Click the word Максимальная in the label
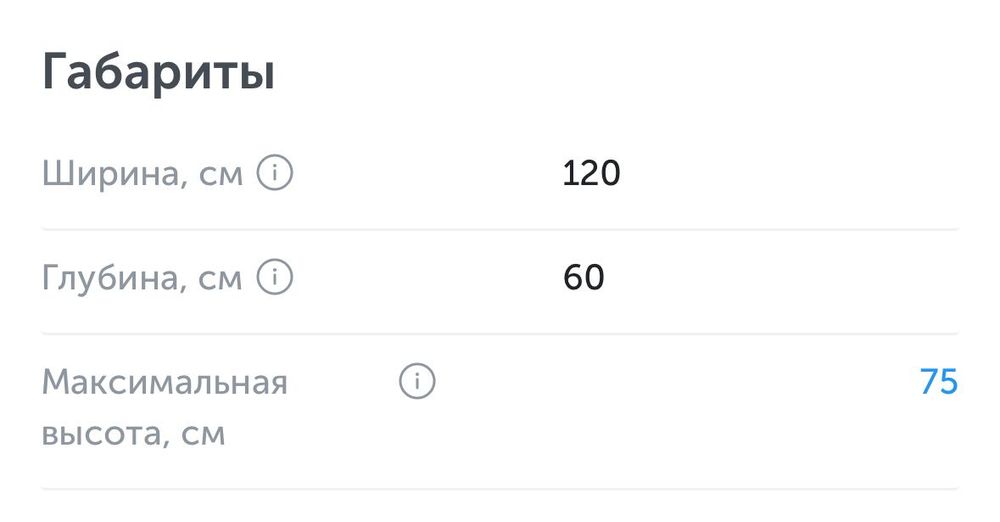This screenshot has height=522, width=1000. [164, 382]
